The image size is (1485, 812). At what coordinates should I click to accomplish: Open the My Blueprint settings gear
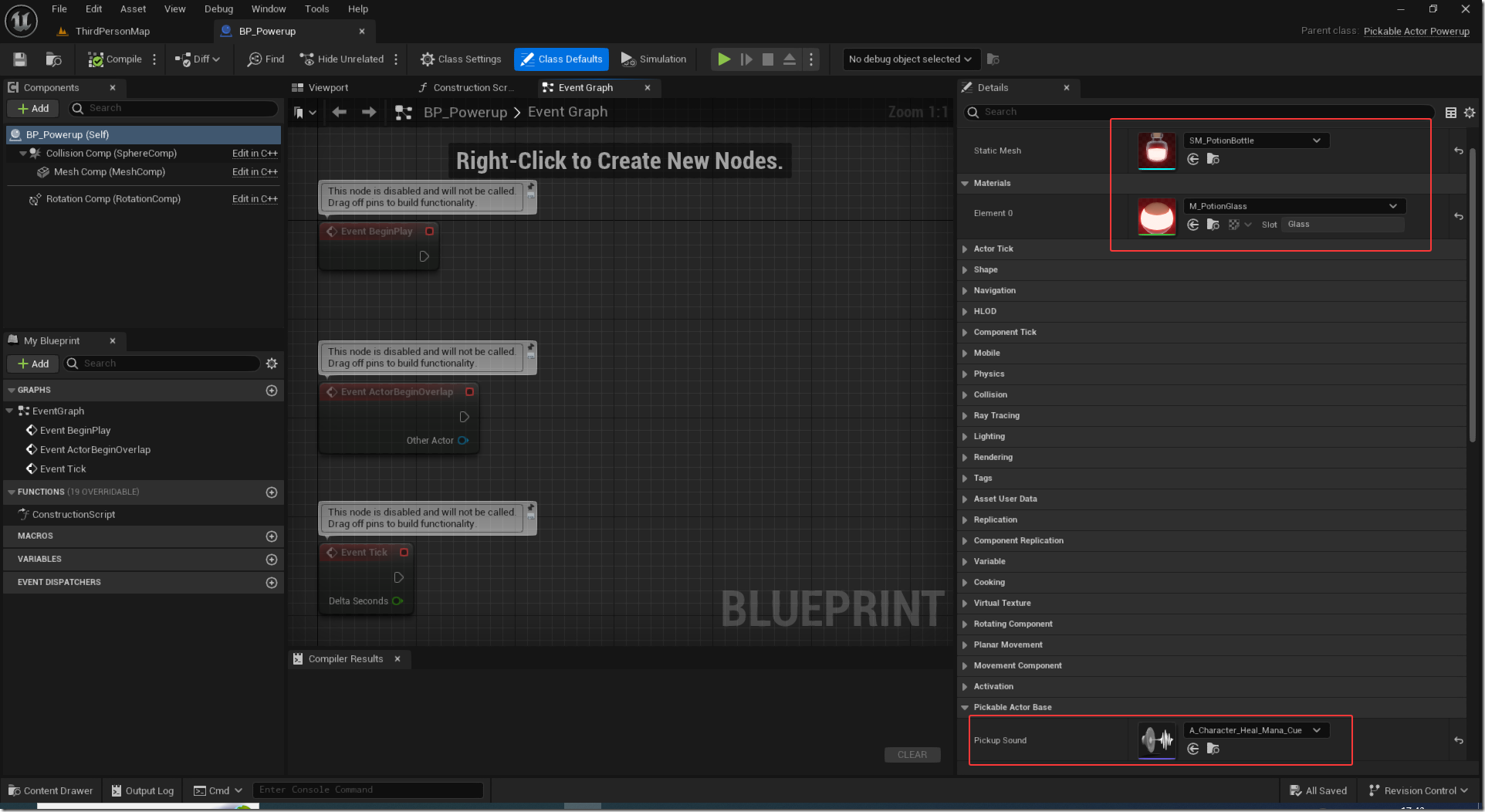[x=272, y=364]
